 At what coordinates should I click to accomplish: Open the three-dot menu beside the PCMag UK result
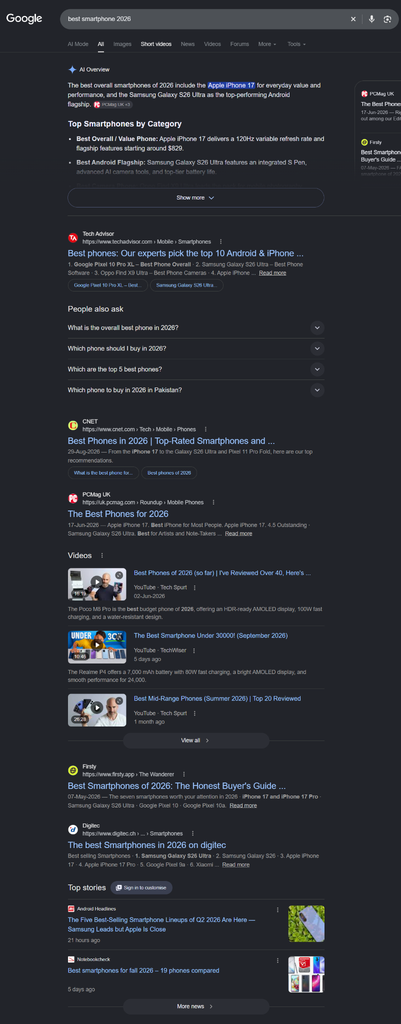(x=213, y=502)
